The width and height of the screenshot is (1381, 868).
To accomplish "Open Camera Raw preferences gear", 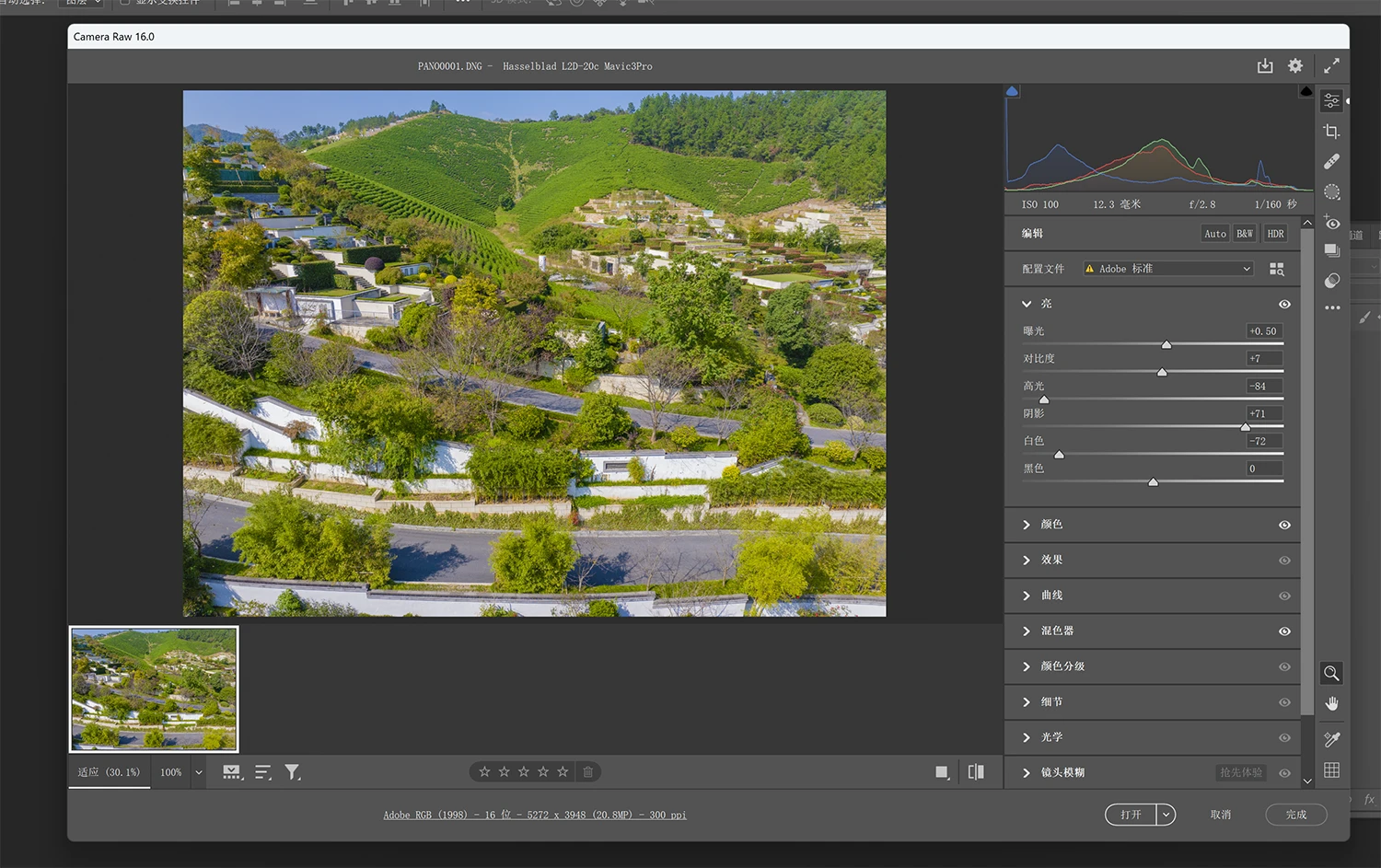I will pos(1295,66).
